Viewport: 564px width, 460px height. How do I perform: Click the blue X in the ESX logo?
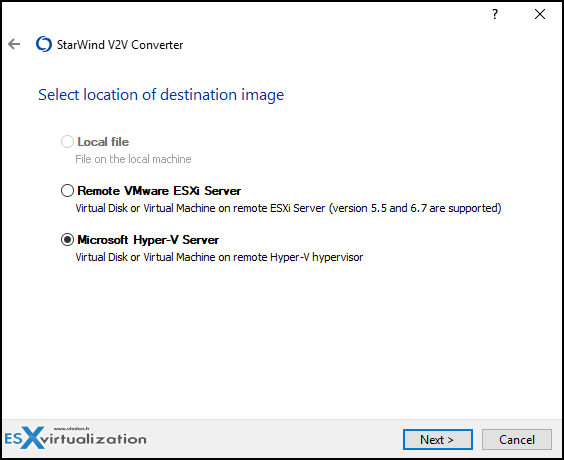click(x=33, y=437)
